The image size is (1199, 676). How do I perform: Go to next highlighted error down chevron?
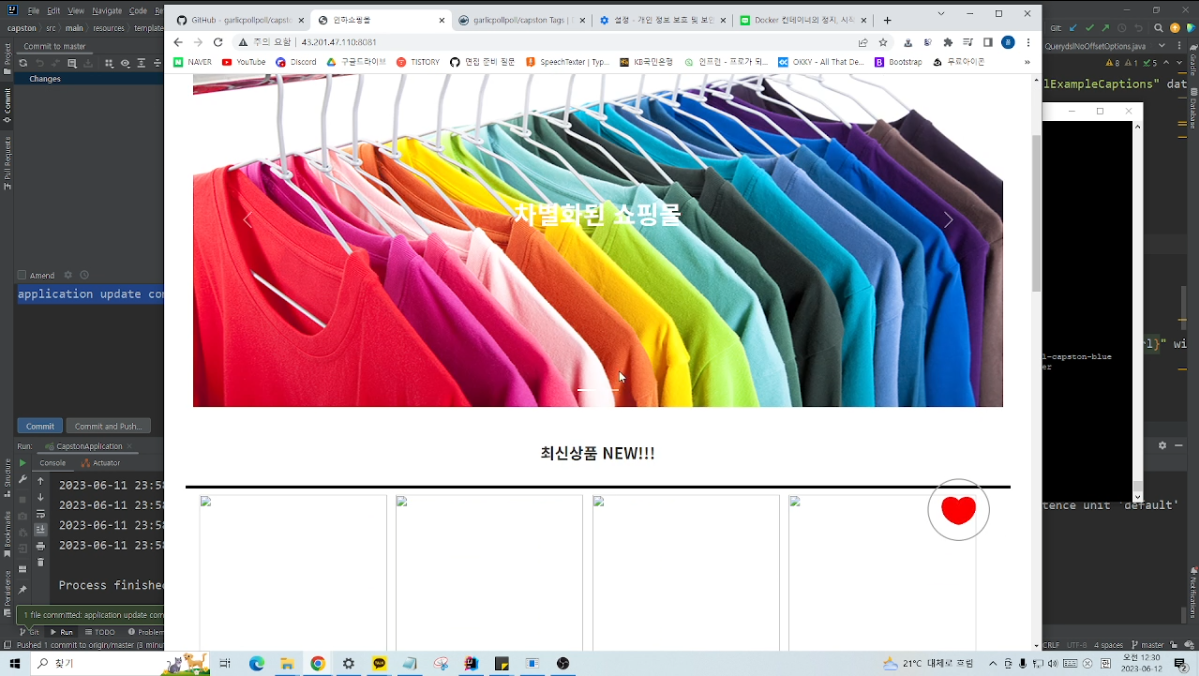[1178, 63]
